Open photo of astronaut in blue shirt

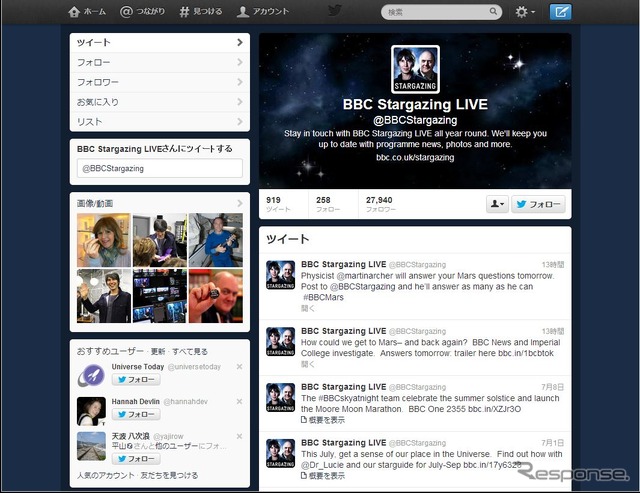[216, 240]
